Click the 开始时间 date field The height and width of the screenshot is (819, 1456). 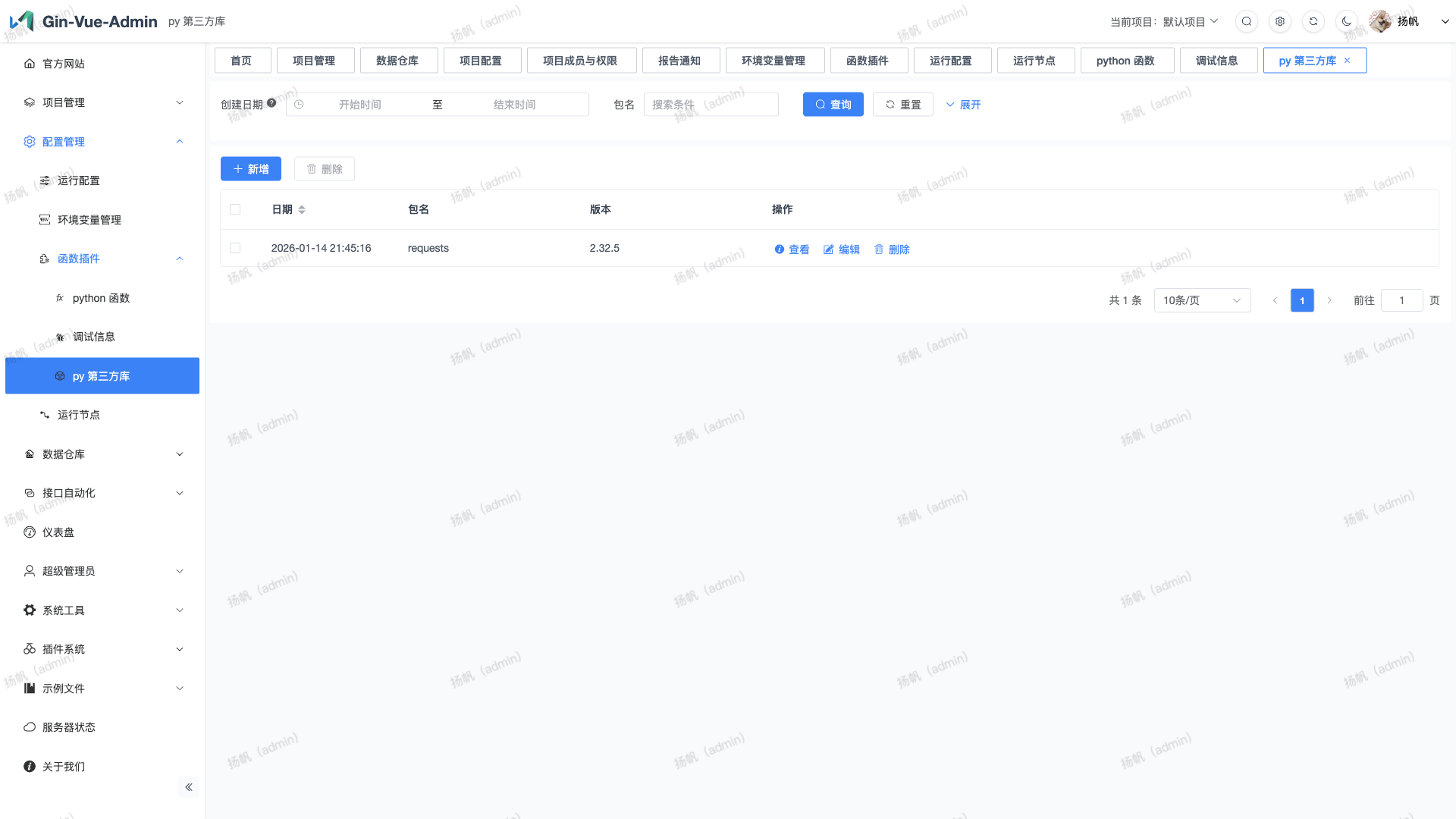coord(360,105)
